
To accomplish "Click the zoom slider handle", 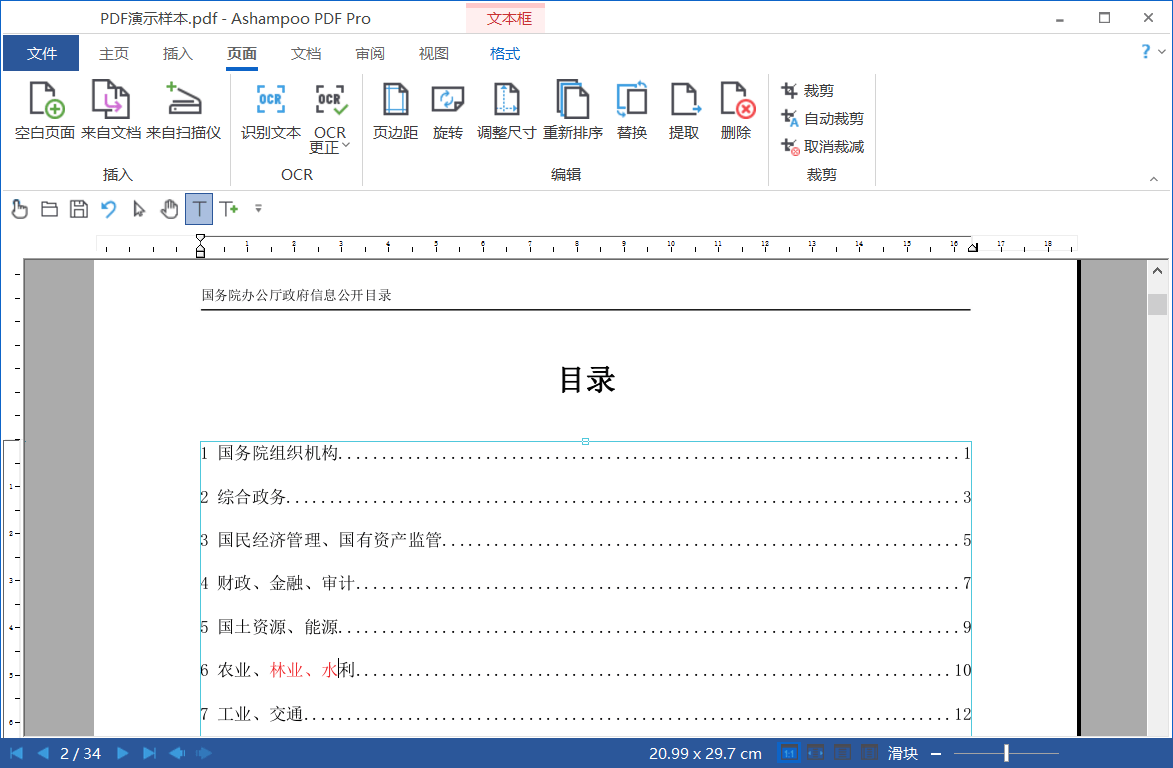I will [x=1006, y=753].
